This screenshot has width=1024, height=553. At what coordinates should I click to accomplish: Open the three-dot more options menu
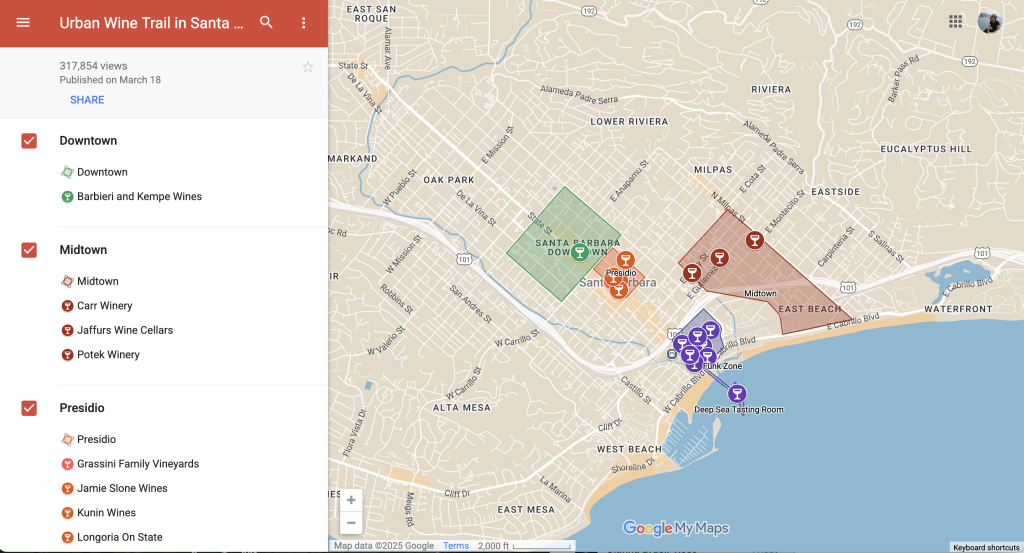coord(304,23)
